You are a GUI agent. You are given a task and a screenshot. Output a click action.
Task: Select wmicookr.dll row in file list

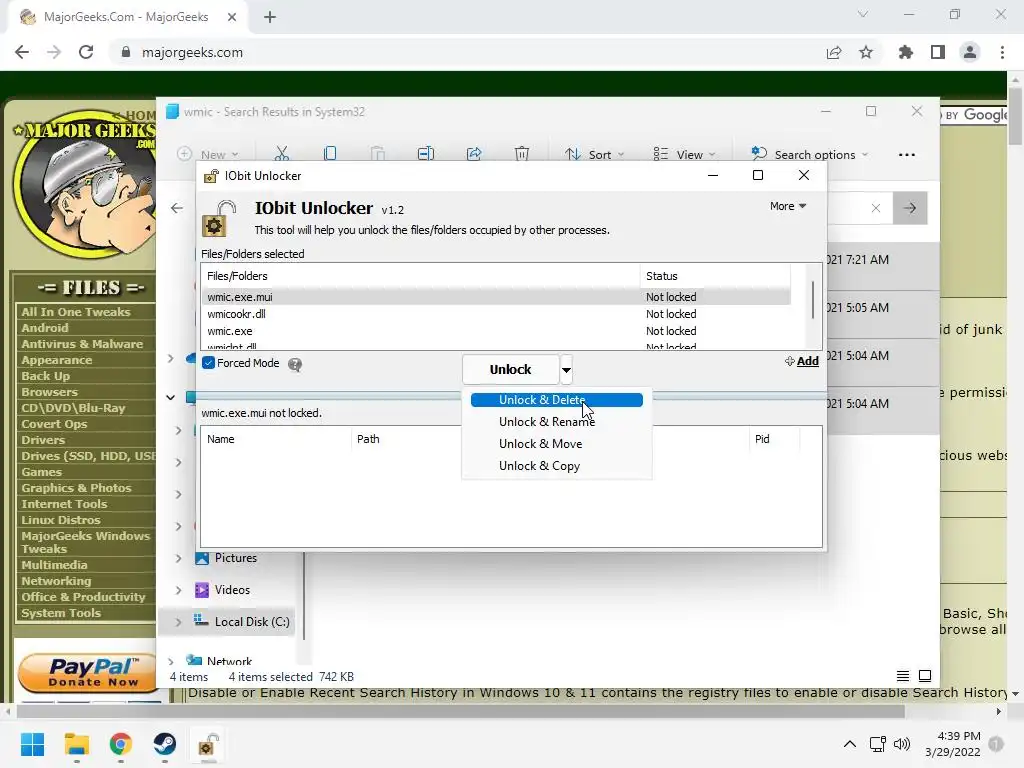click(x=496, y=314)
